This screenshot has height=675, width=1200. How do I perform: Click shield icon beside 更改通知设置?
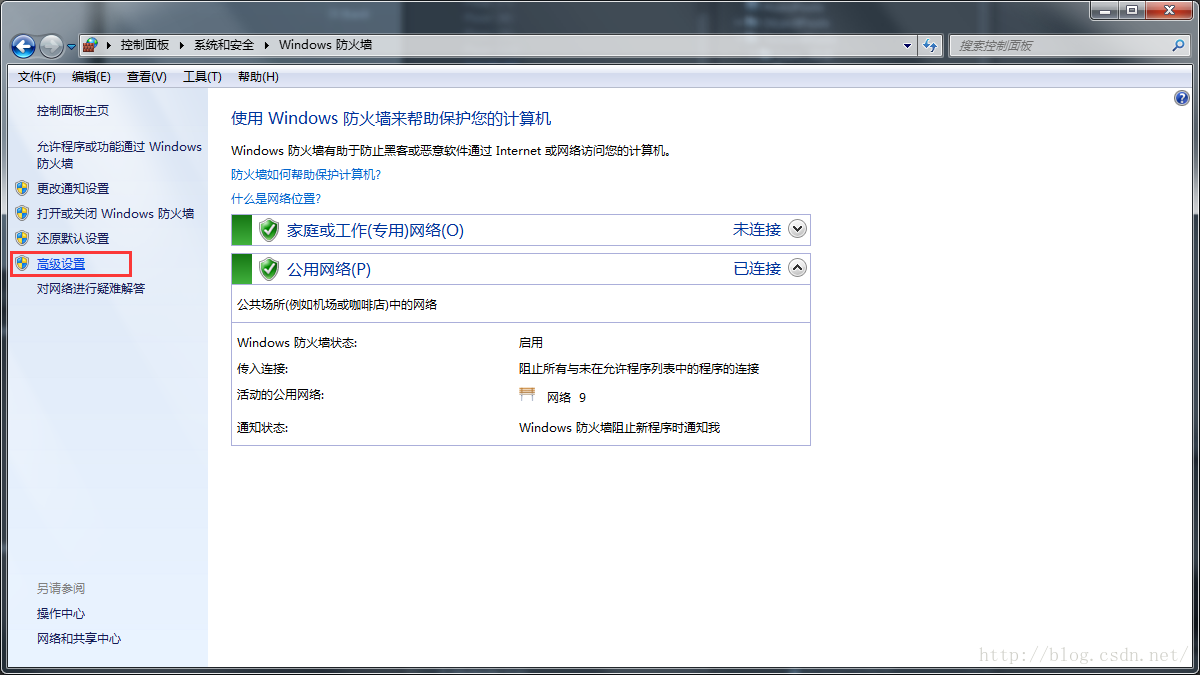point(22,188)
